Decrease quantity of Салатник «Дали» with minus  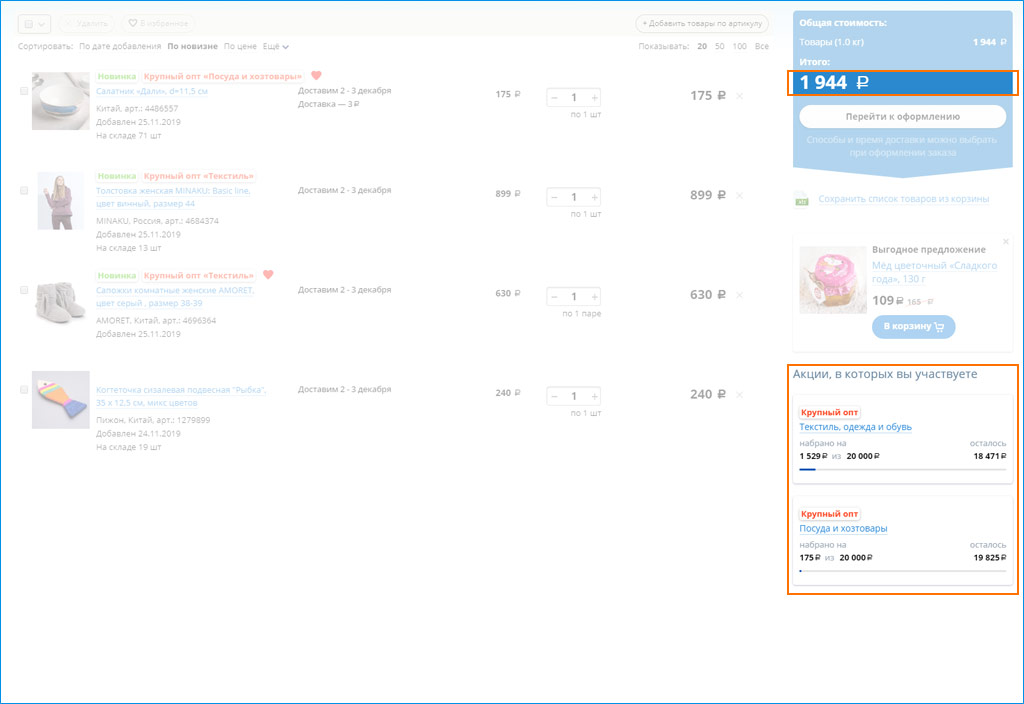[x=554, y=98]
